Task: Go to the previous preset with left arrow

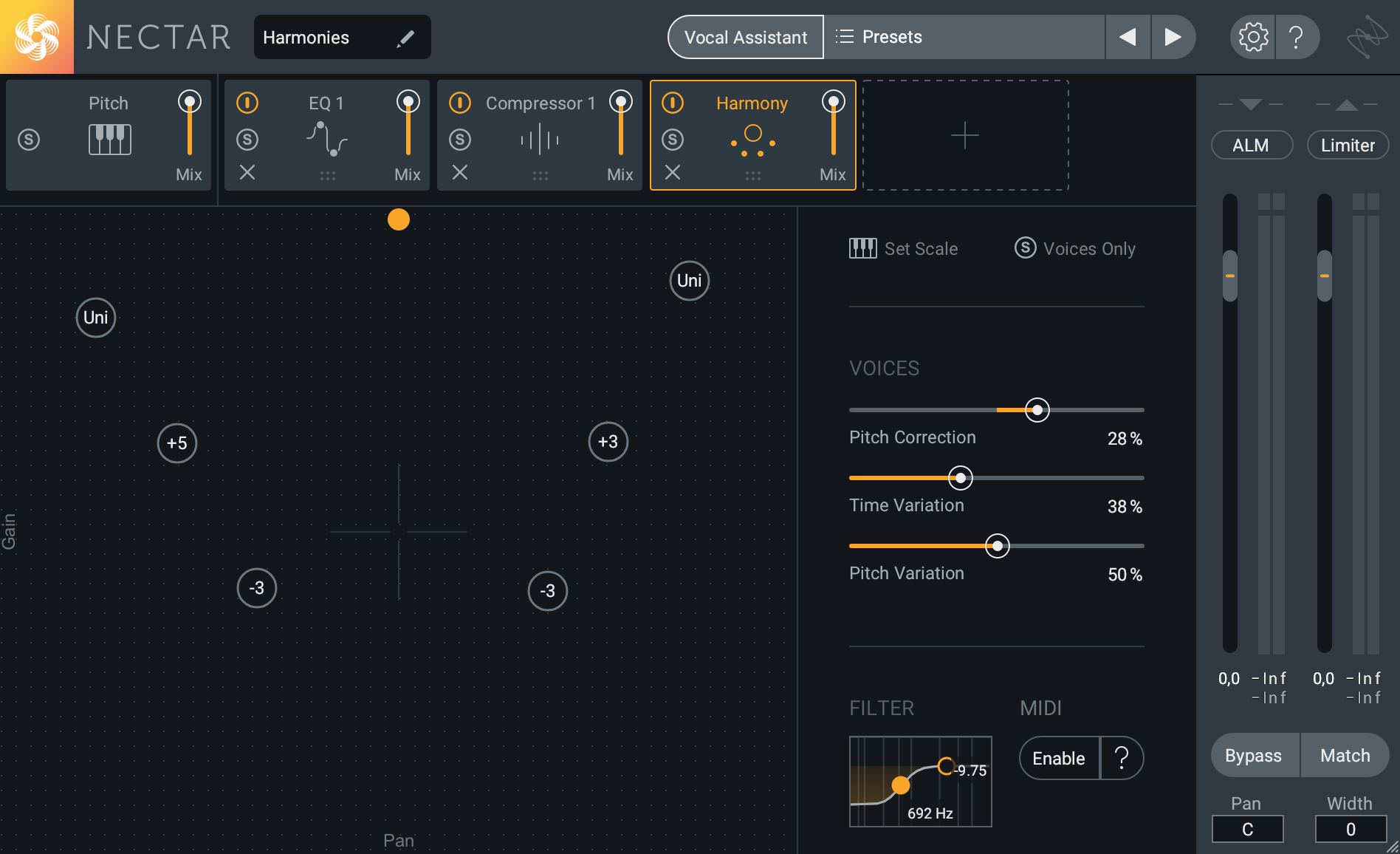Action: pos(1128,36)
